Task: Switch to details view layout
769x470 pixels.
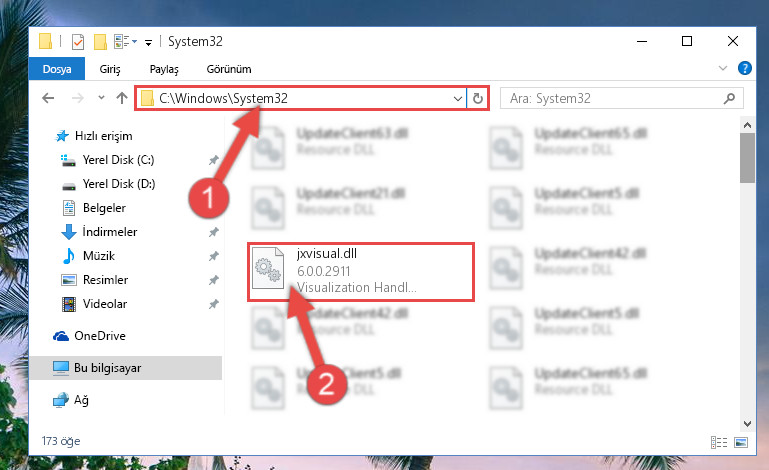Action: (718, 443)
